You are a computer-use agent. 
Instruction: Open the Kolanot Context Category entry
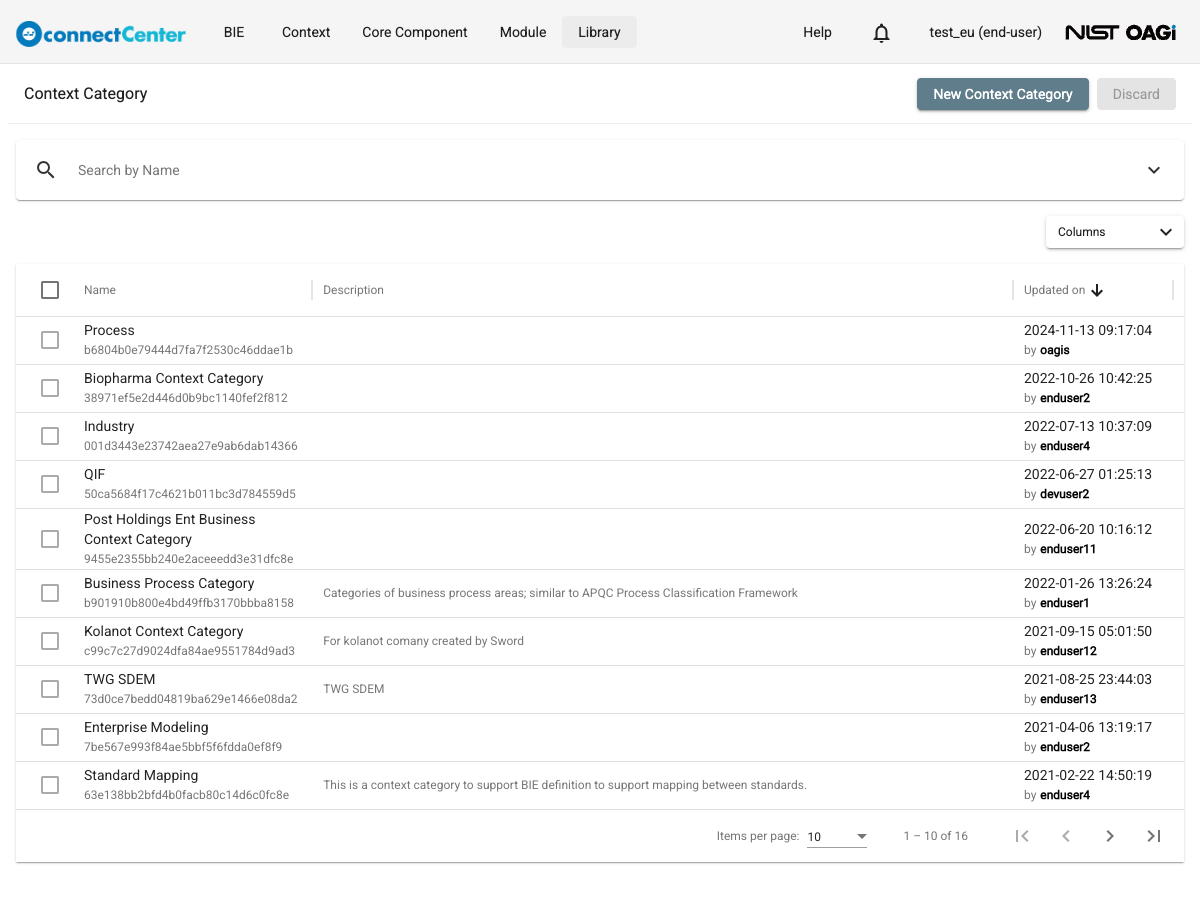coord(164,631)
